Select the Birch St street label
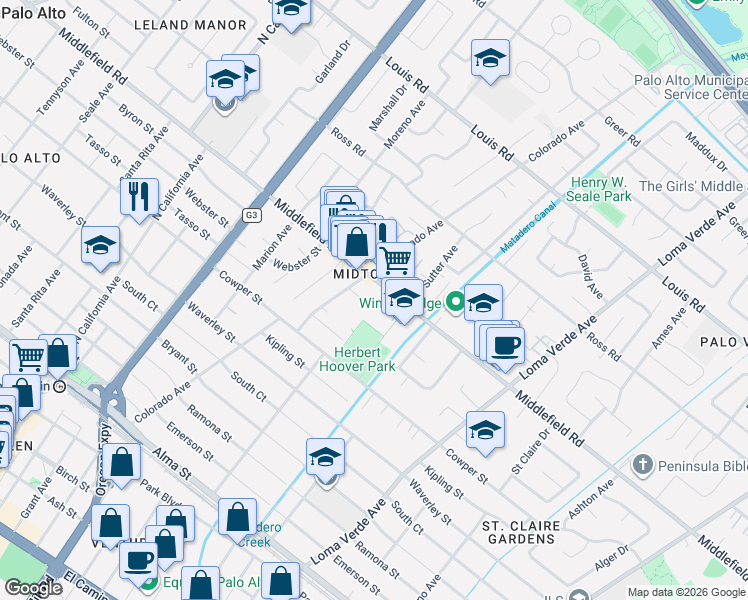This screenshot has height=600, width=748. (x=72, y=478)
